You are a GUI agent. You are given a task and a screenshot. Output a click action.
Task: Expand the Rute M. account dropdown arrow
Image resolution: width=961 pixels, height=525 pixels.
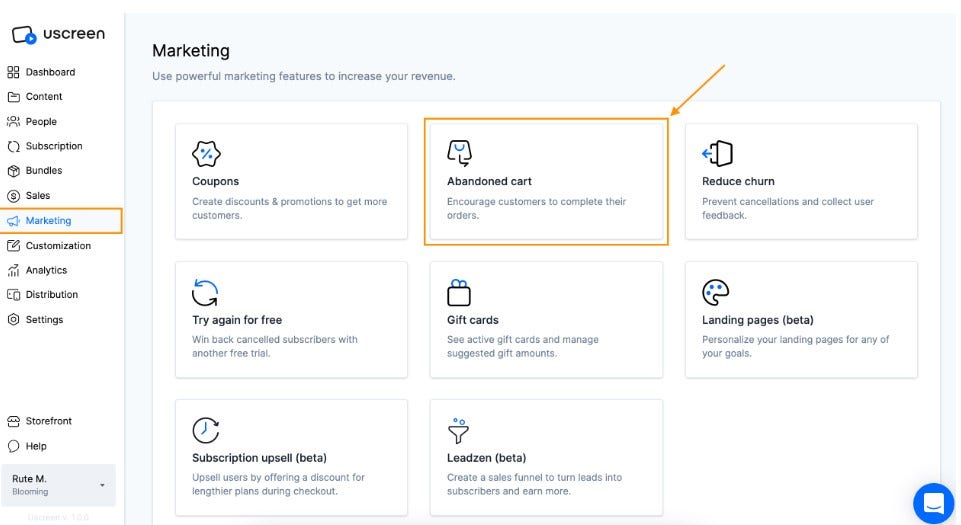pos(102,485)
